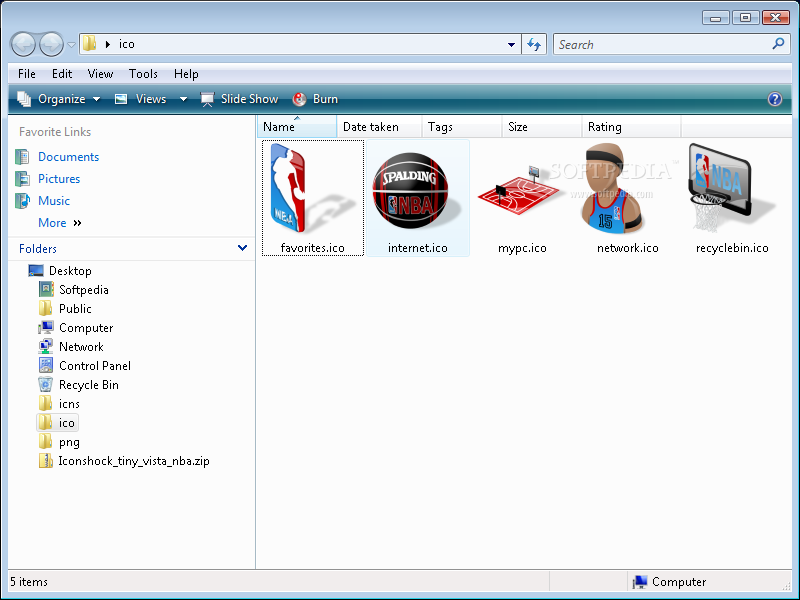Collapse the Folders pane chevron
Image resolution: width=800 pixels, height=600 pixels.
coord(242,248)
